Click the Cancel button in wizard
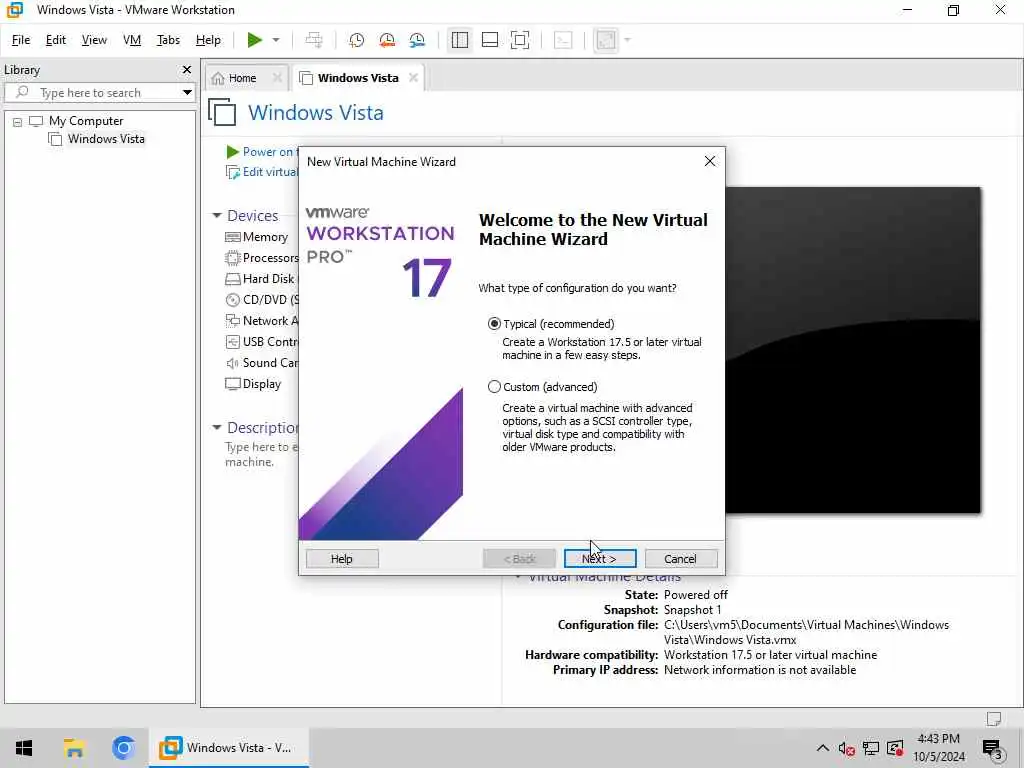 [x=680, y=559]
